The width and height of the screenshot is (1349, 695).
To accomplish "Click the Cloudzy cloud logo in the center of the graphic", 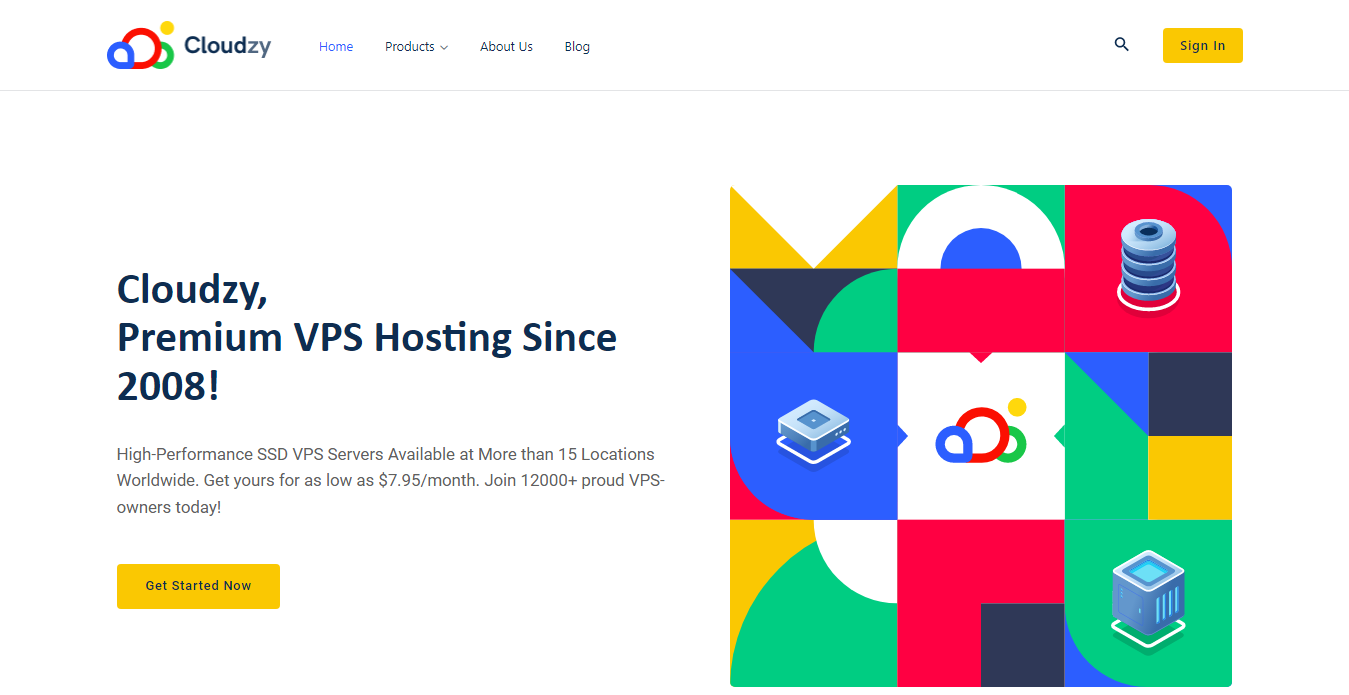I will 981,431.
